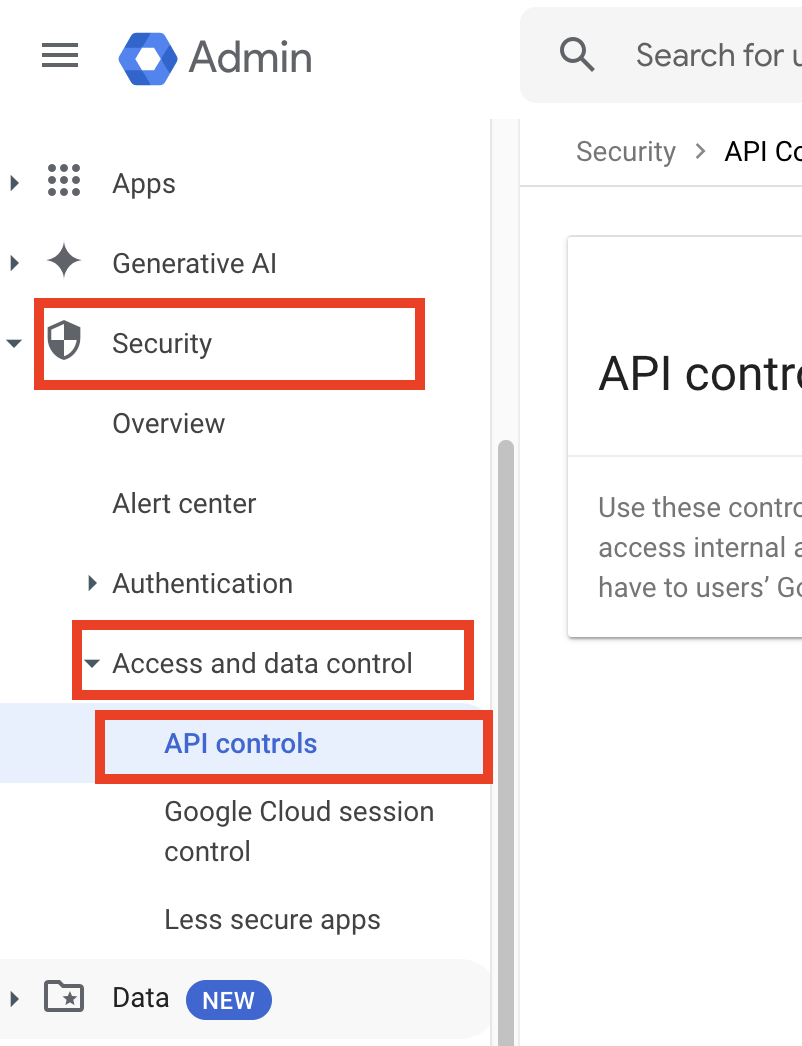The height and width of the screenshot is (1046, 802).
Task: Collapse Access and data control arrow
Action: [x=93, y=663]
